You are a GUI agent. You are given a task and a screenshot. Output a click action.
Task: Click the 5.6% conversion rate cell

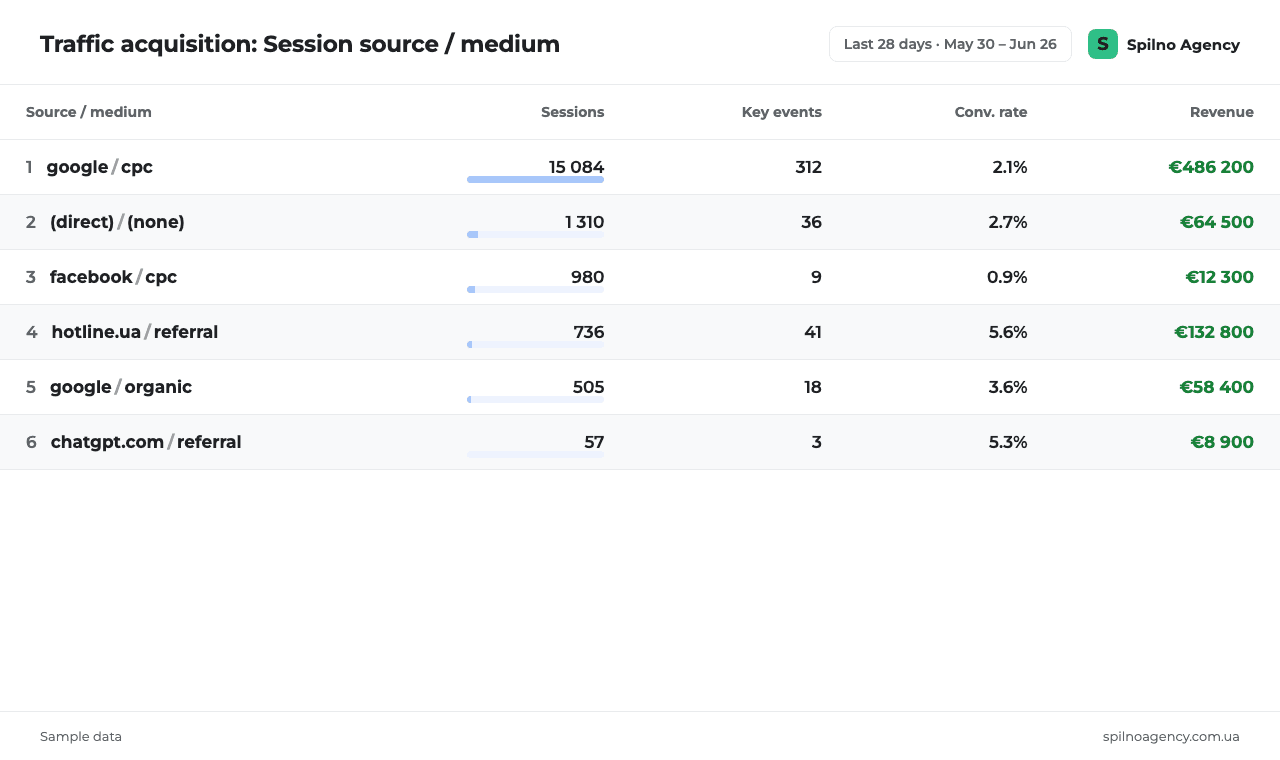pos(1008,332)
